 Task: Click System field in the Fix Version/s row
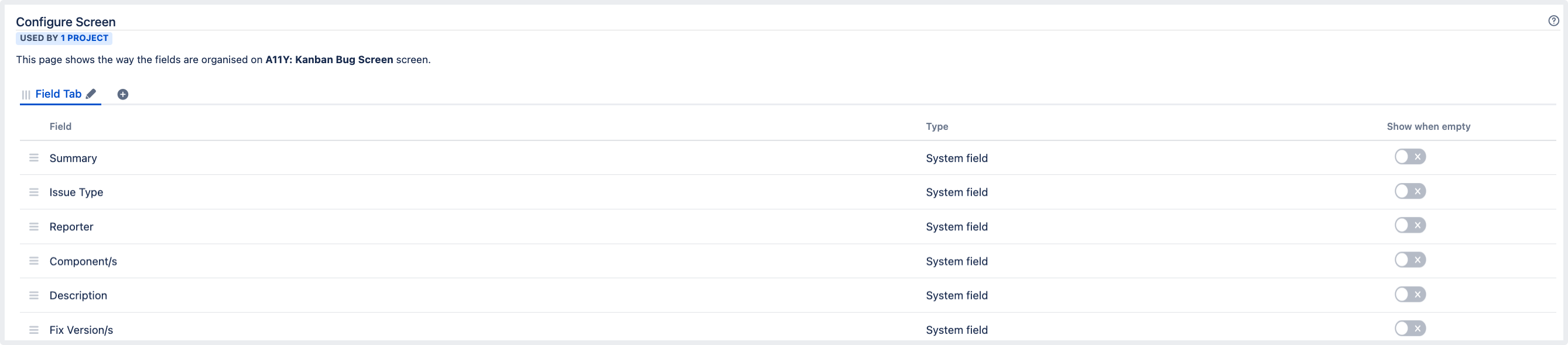(956, 330)
